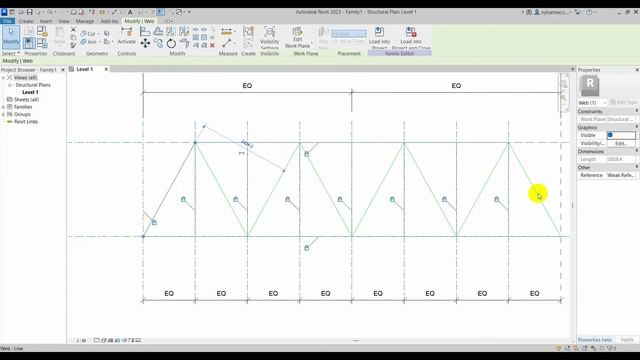Select the Offset tool
This screenshot has height=360, width=640.
(x=158, y=31)
